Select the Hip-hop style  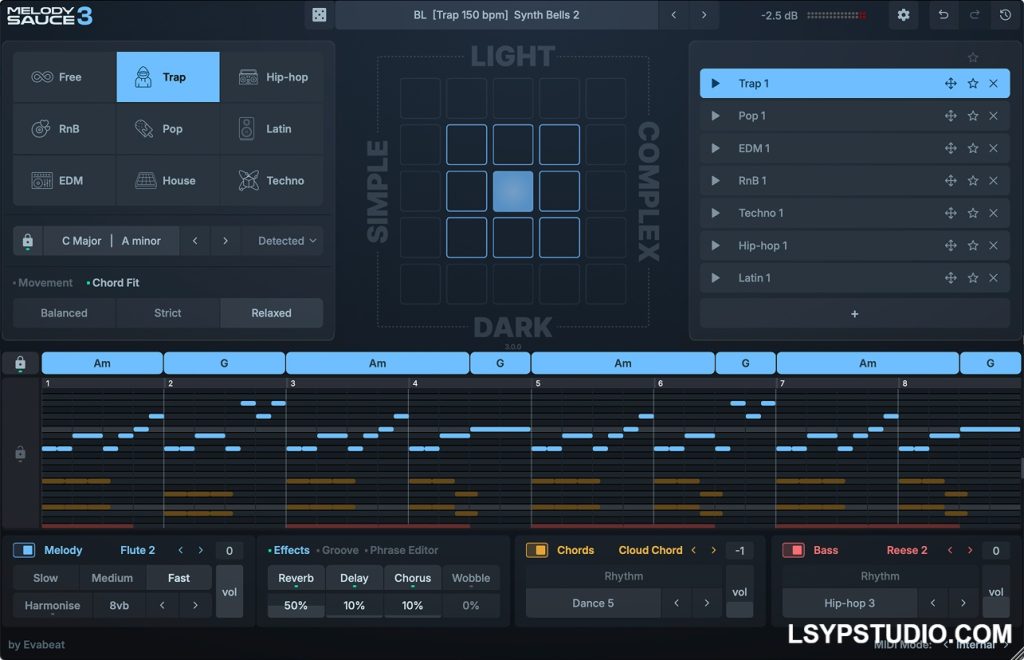click(x=272, y=77)
